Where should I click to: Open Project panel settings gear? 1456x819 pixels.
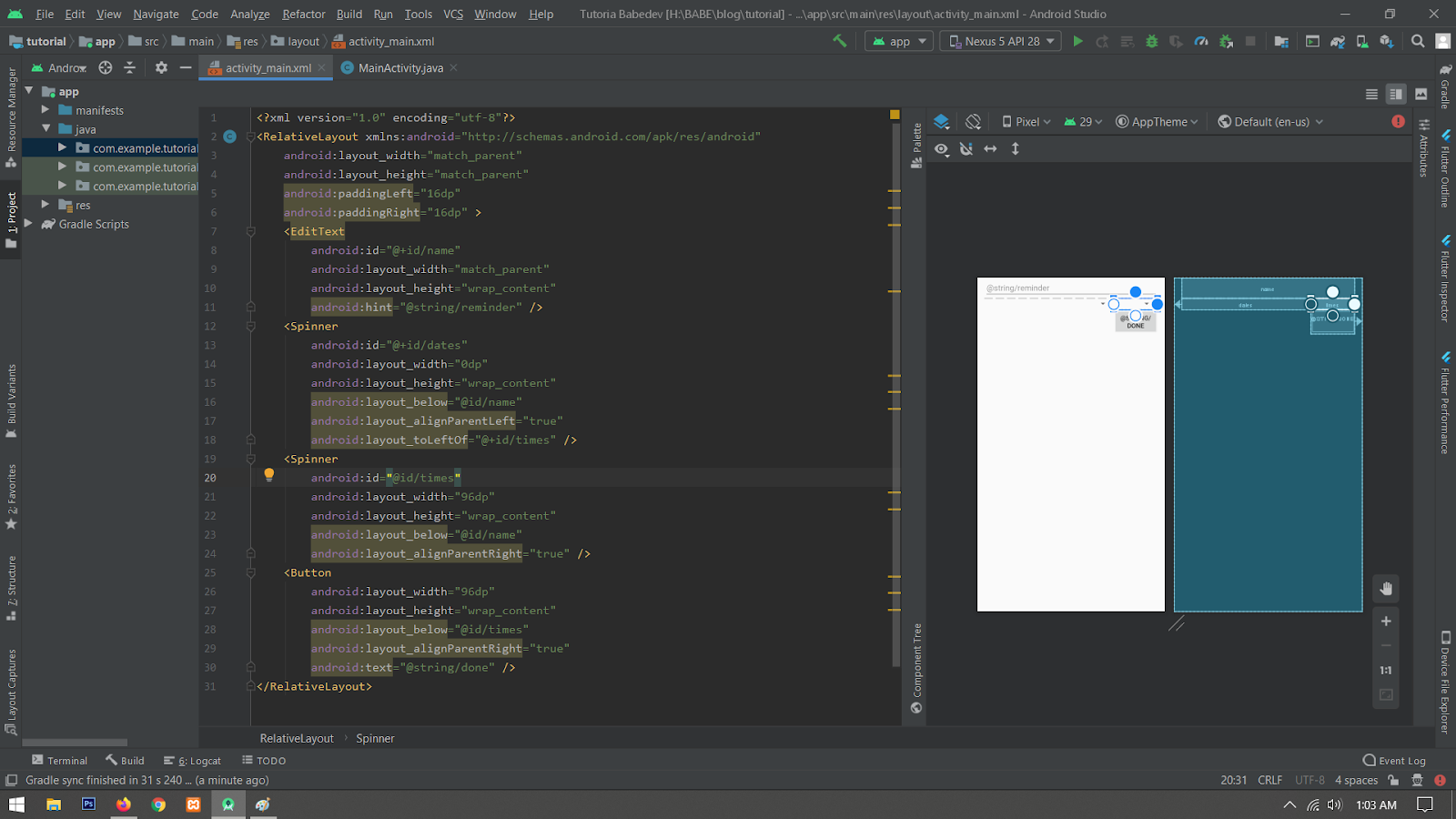pos(161,67)
